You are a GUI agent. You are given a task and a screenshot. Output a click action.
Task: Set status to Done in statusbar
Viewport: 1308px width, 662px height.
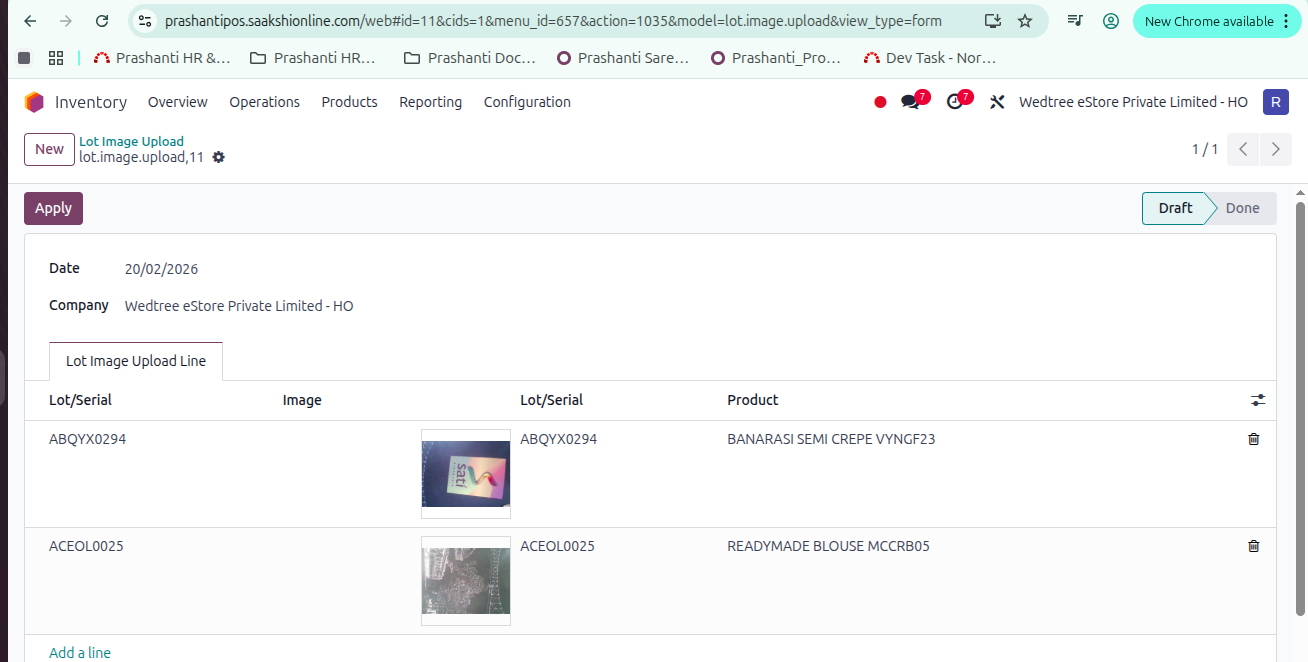(1242, 208)
